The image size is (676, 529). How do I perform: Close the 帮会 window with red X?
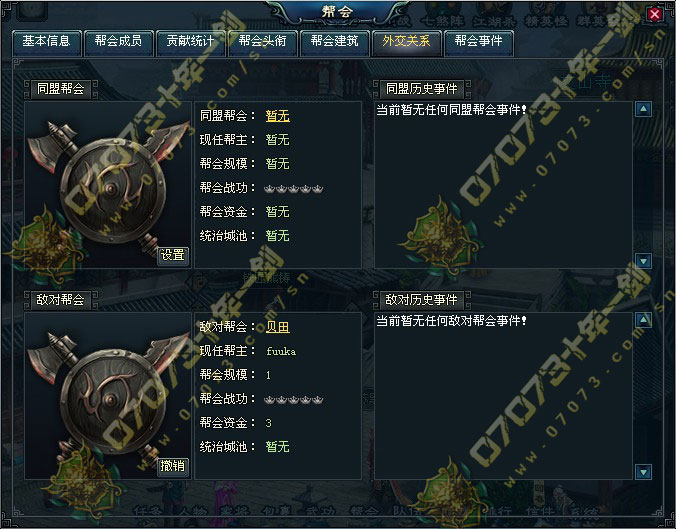654,14
